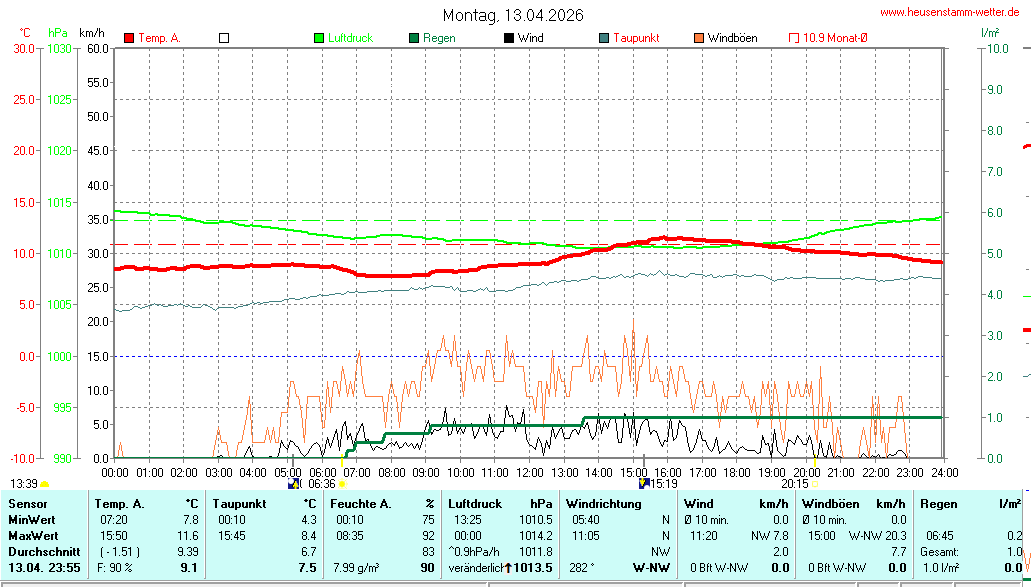Click the moonrise icon beside 06:36
The height and width of the screenshot is (587, 1034).
pos(294,483)
